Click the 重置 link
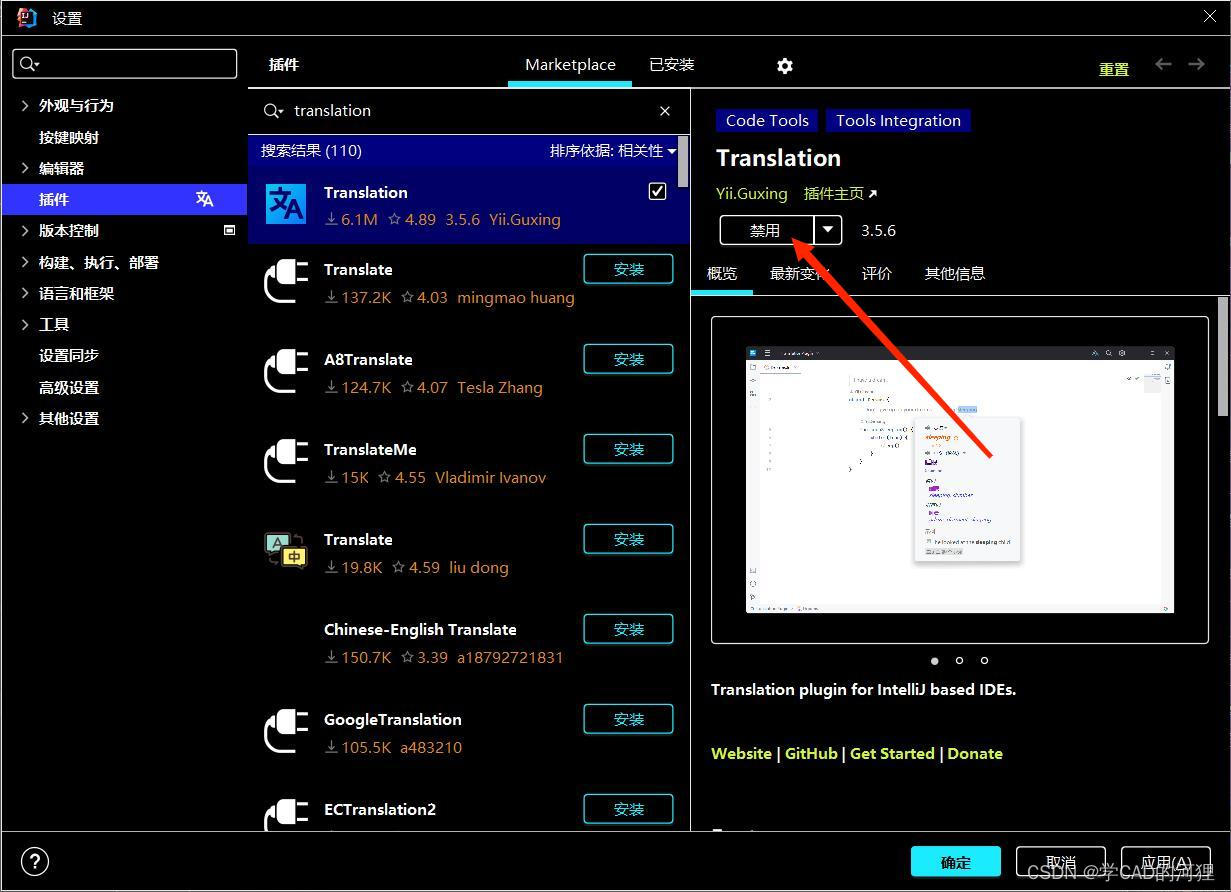This screenshot has width=1231, height=892. point(1114,69)
